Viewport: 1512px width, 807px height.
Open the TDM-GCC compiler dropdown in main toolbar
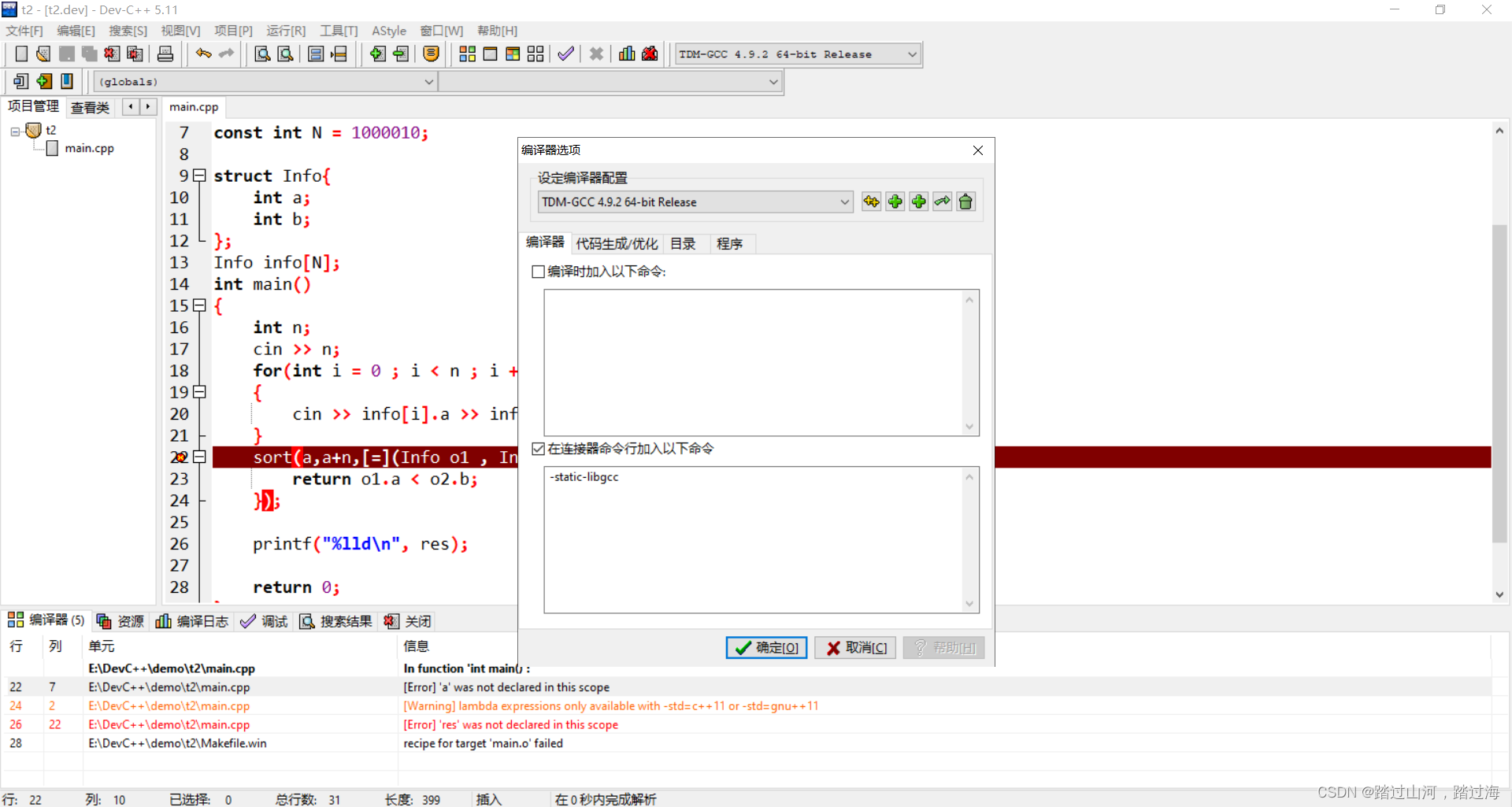point(913,54)
